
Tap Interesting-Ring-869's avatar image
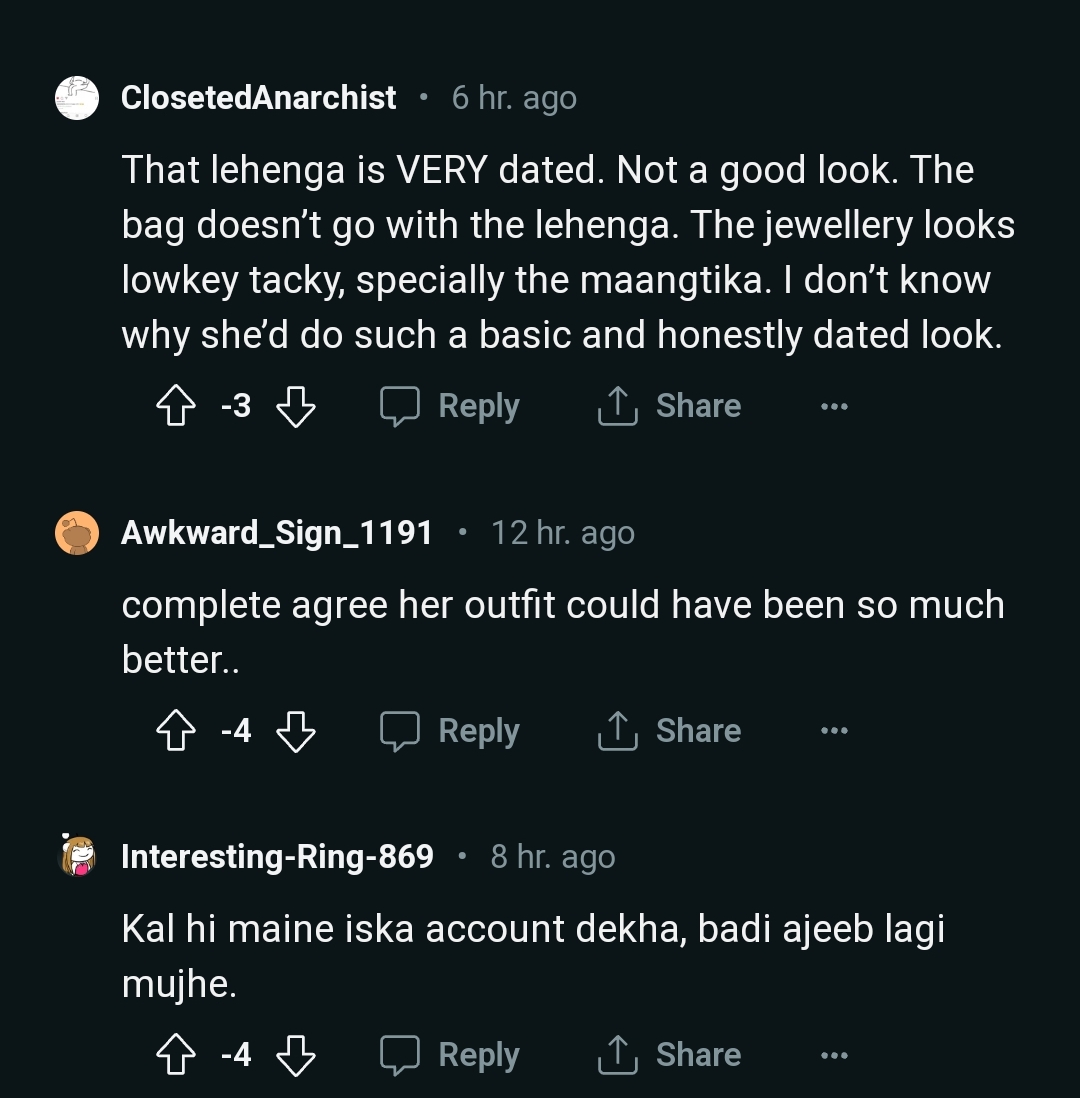pos(77,857)
